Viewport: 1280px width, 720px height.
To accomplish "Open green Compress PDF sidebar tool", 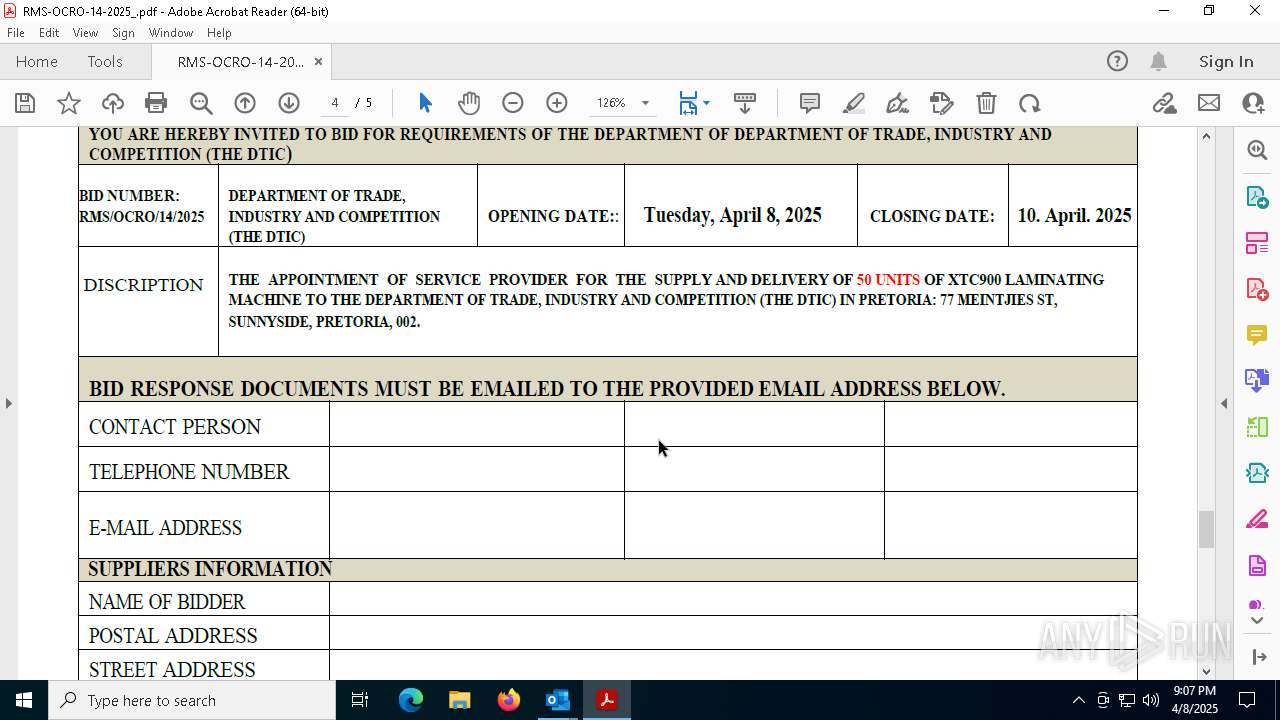I will (x=1257, y=427).
